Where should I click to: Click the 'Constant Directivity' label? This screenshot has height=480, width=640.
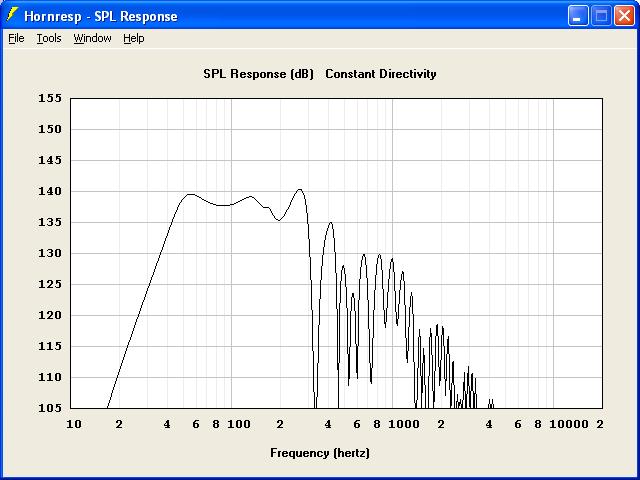click(x=381, y=74)
